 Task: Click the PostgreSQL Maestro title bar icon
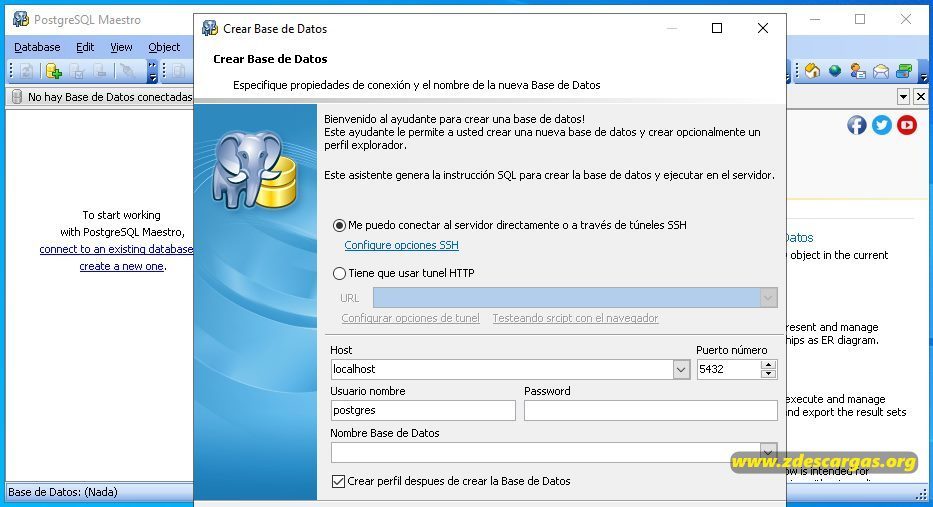(21, 19)
